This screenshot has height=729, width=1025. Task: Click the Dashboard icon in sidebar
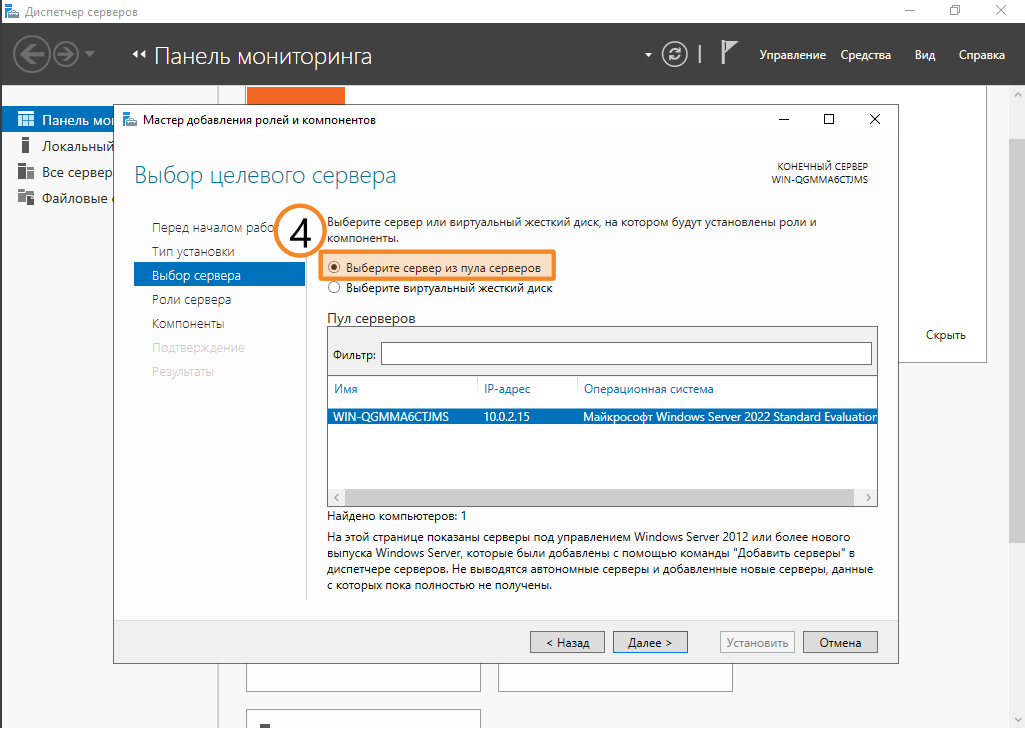[x=26, y=120]
